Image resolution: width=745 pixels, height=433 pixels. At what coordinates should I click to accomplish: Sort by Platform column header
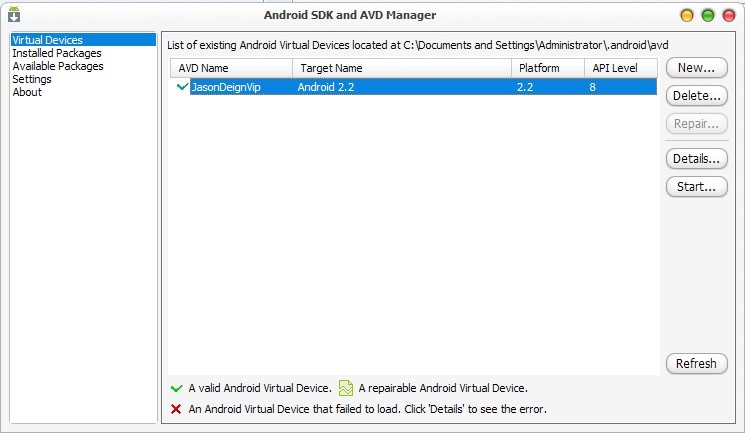point(548,68)
